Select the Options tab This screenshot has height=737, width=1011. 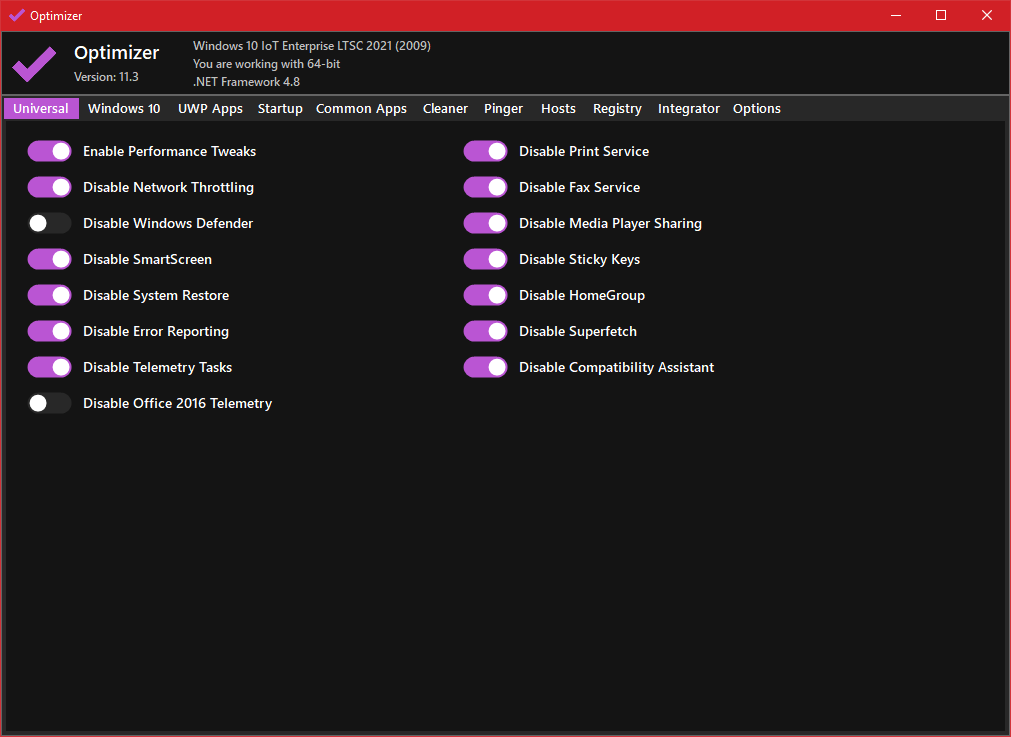pos(756,109)
